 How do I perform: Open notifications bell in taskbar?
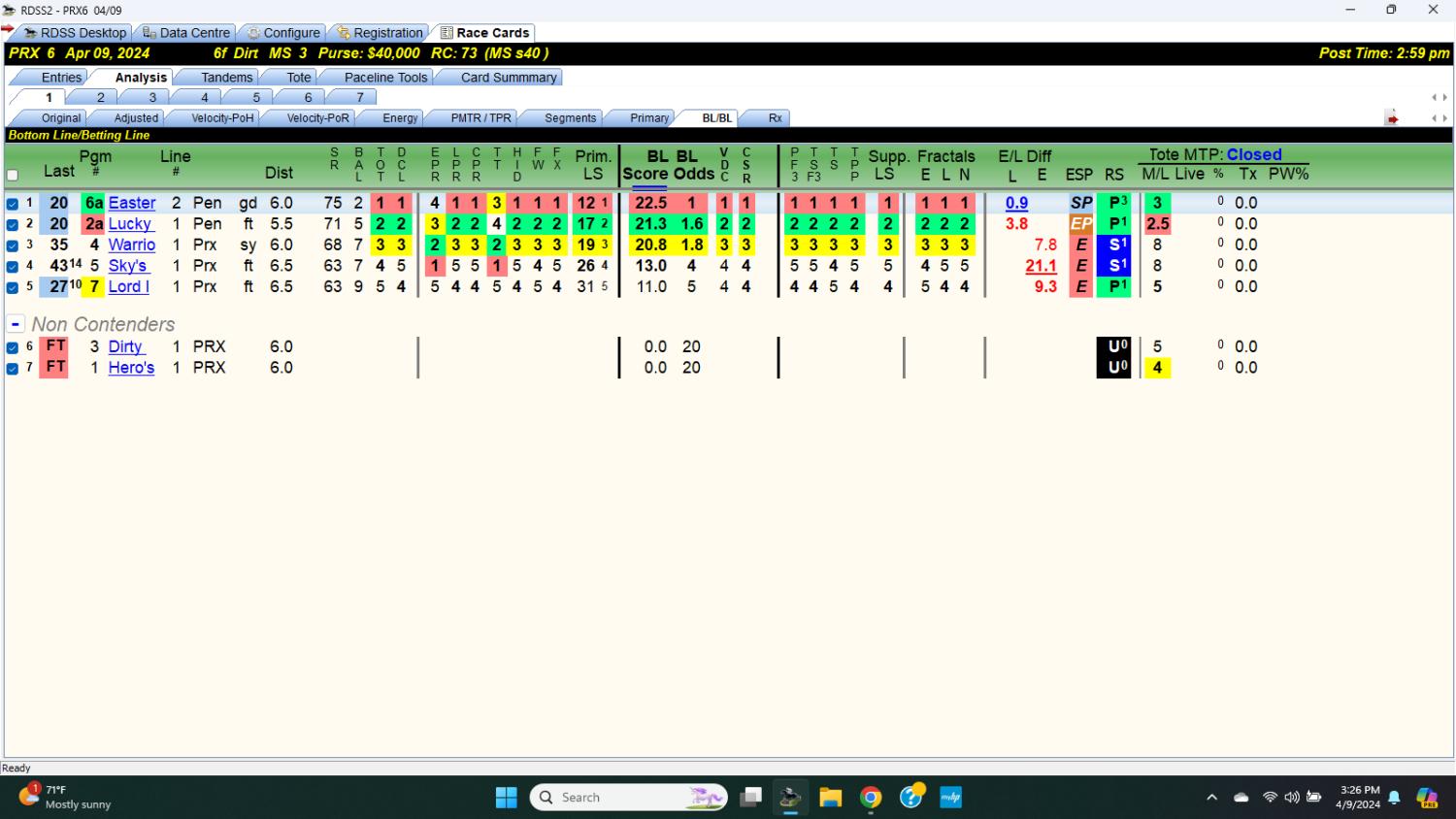(x=1394, y=798)
